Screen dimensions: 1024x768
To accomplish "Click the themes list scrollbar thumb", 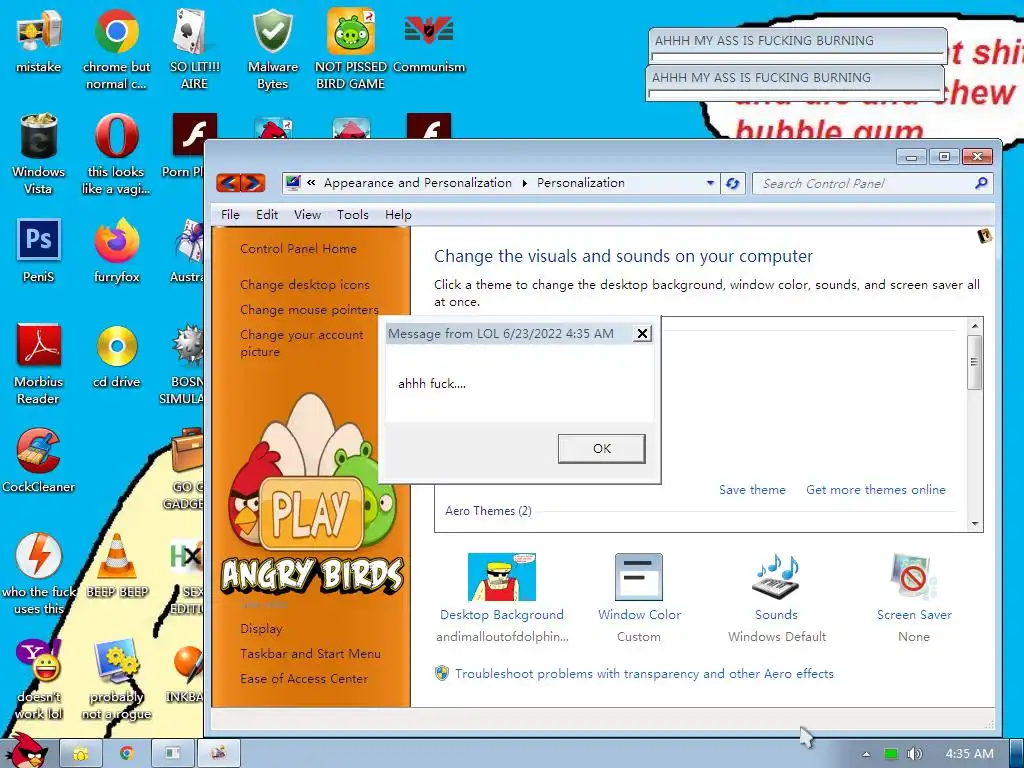I will point(974,362).
